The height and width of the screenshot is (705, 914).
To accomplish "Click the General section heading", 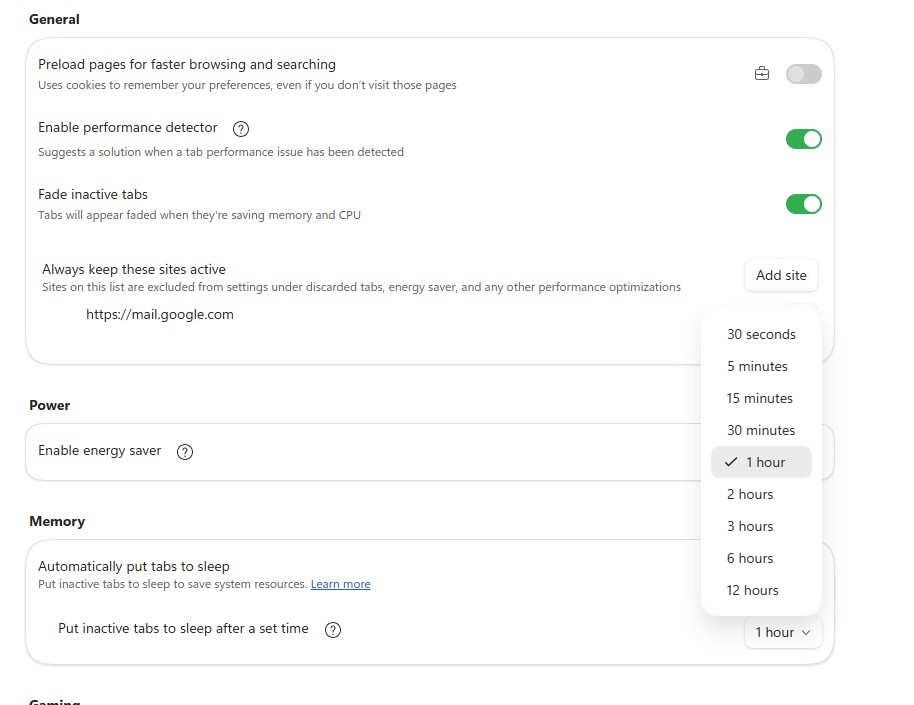I will pos(54,19).
